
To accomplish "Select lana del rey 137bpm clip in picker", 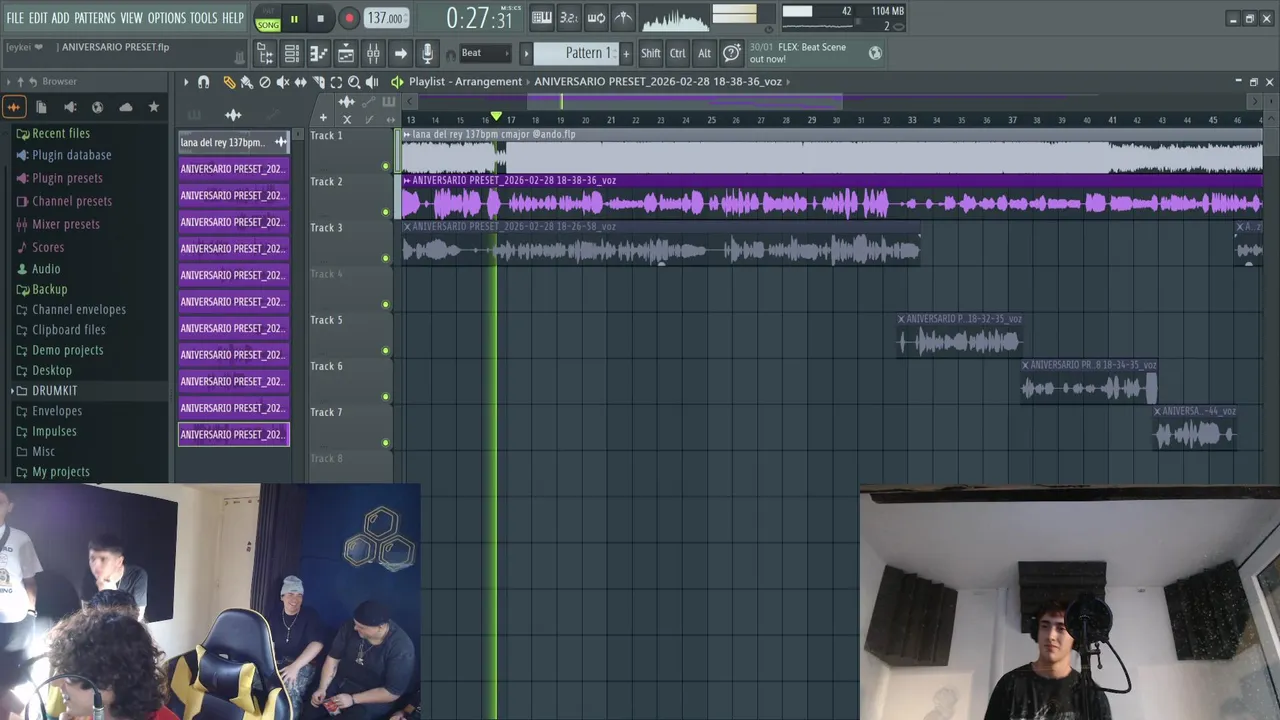I will (x=234, y=142).
